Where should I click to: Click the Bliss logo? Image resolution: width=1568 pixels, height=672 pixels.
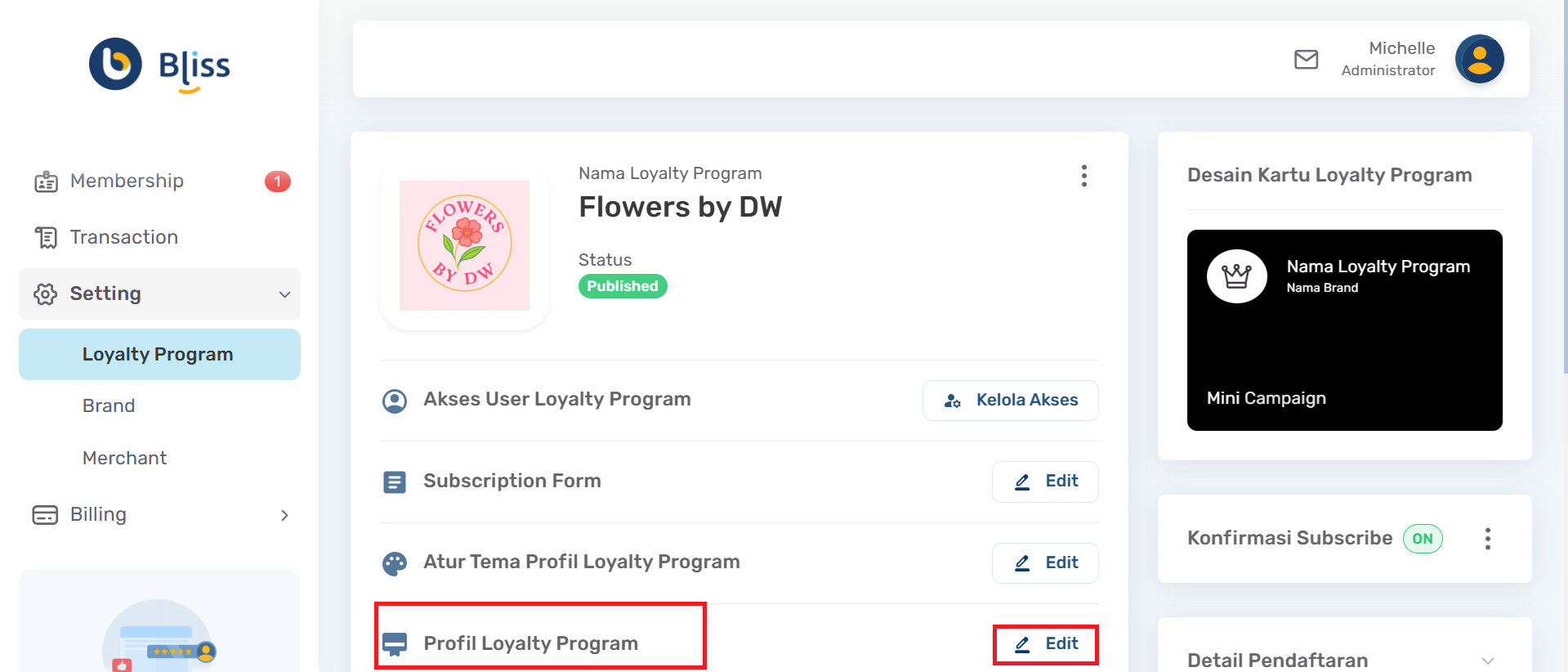159,65
